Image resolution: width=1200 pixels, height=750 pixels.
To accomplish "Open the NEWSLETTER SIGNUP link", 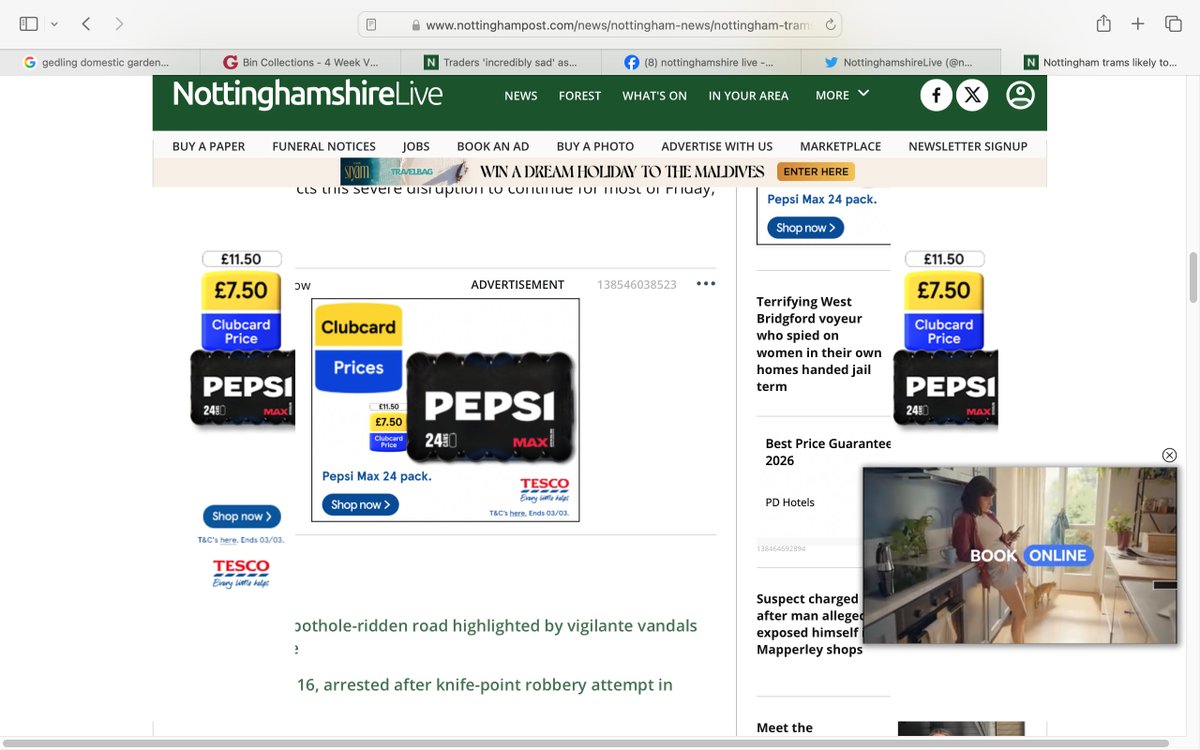I will pyautogui.click(x=968, y=146).
